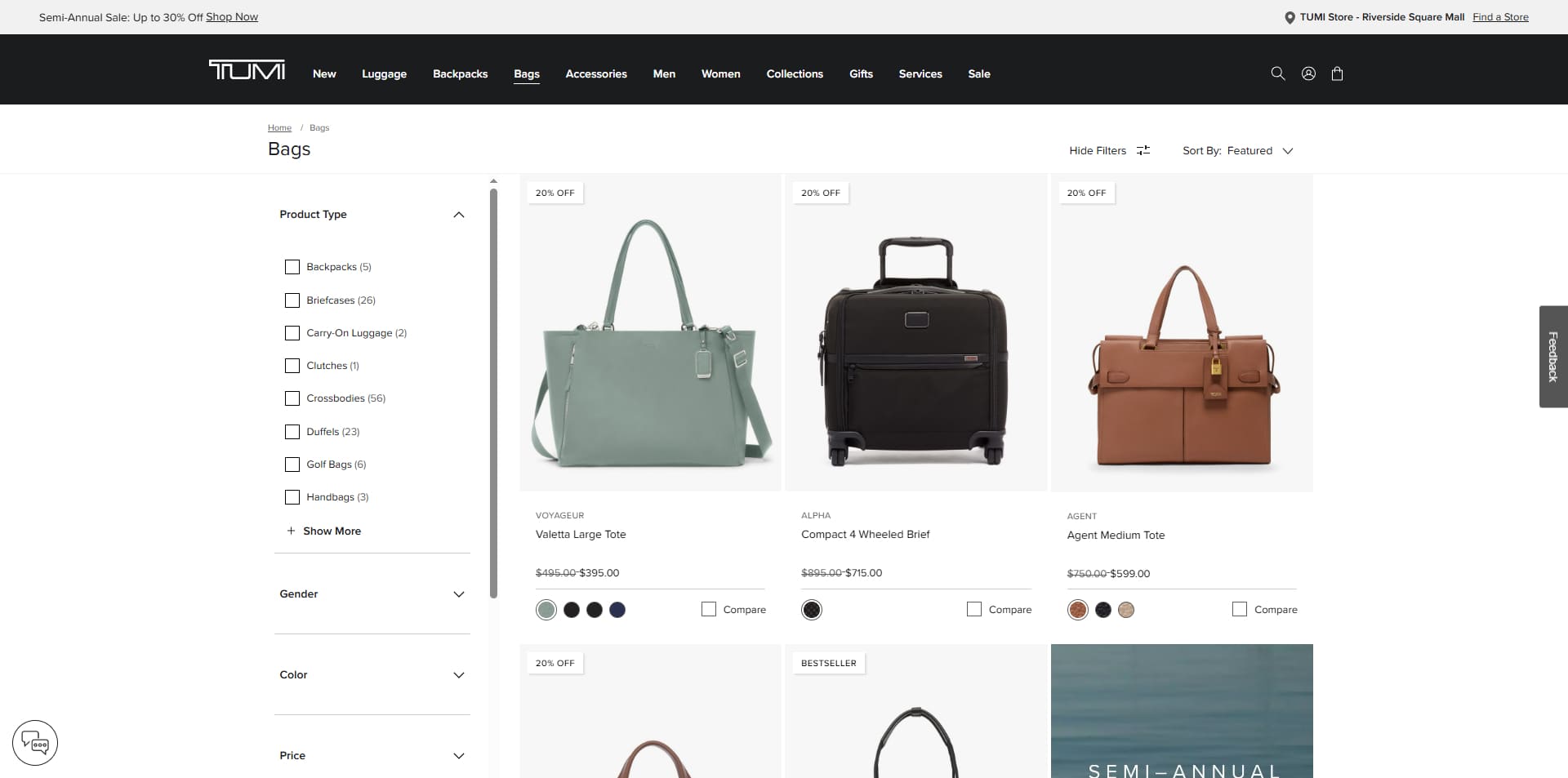Select navy blue swatch for Valetta Tote
The image size is (1568, 778).
pos(617,610)
